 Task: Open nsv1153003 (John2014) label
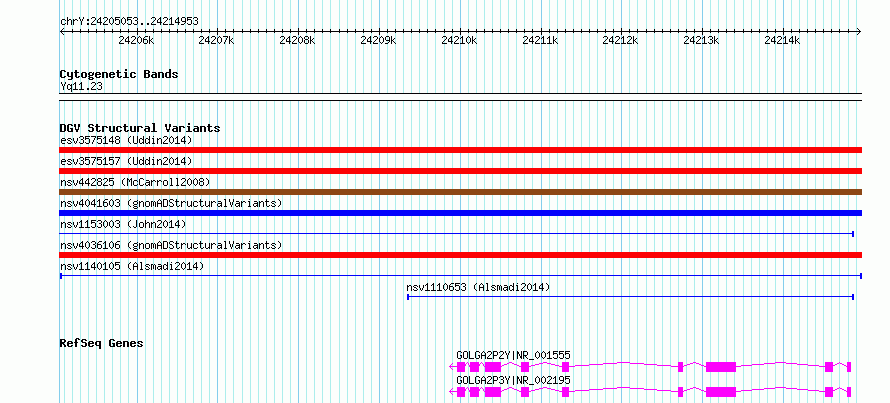click(x=123, y=224)
